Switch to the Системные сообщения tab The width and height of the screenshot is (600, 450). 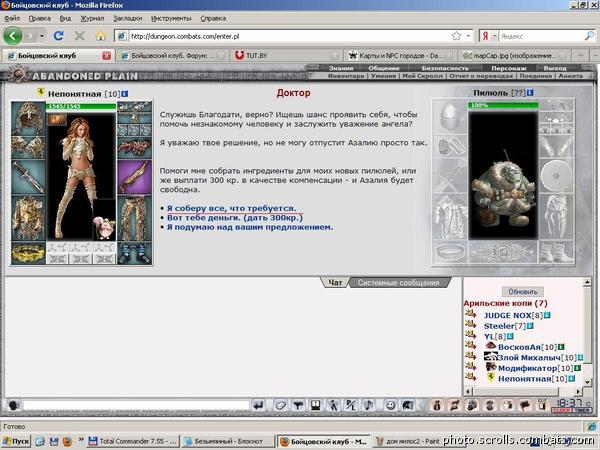(x=398, y=283)
